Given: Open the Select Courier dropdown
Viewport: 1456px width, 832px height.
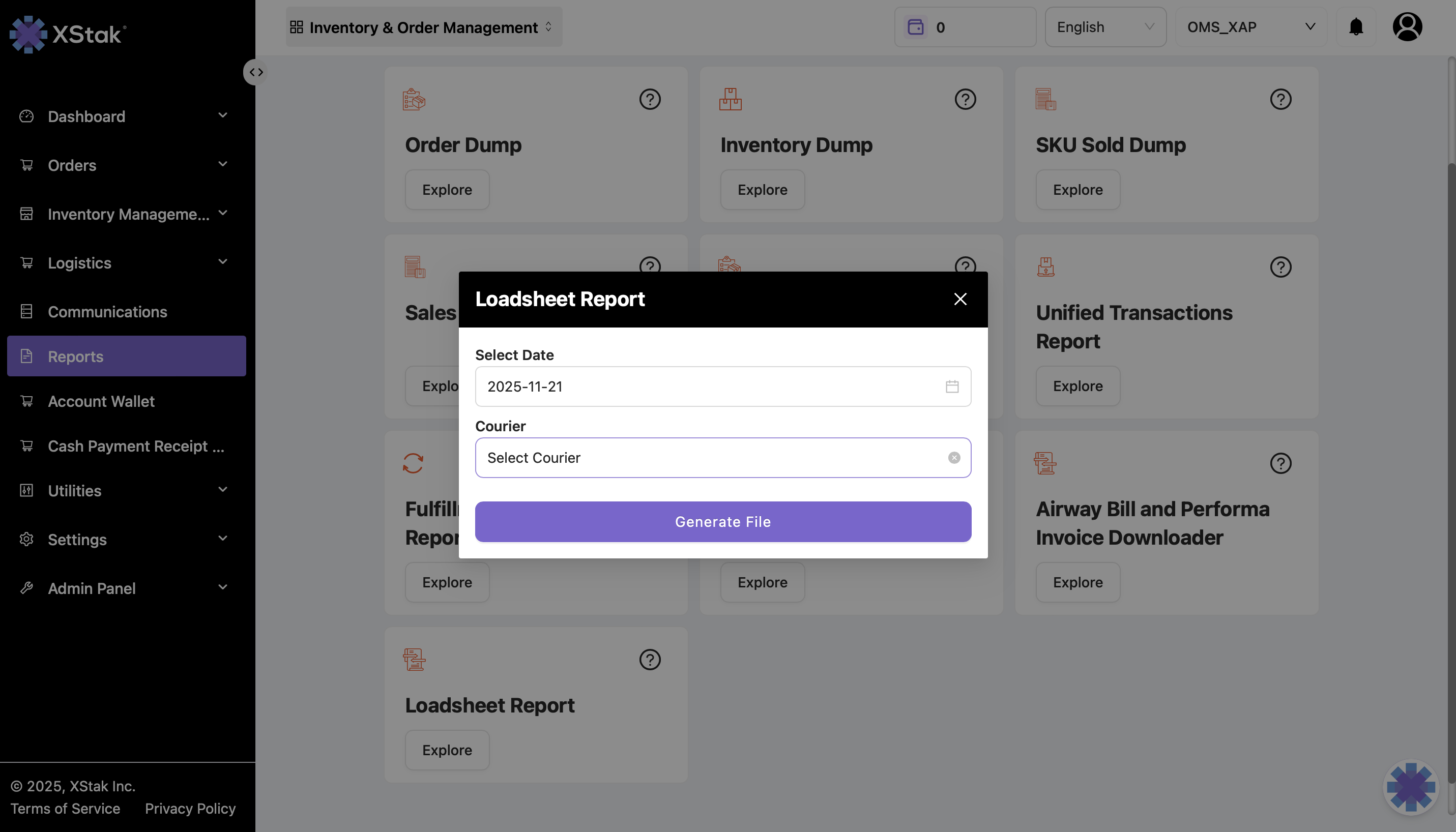Looking at the screenshot, I should pyautogui.click(x=709, y=458).
